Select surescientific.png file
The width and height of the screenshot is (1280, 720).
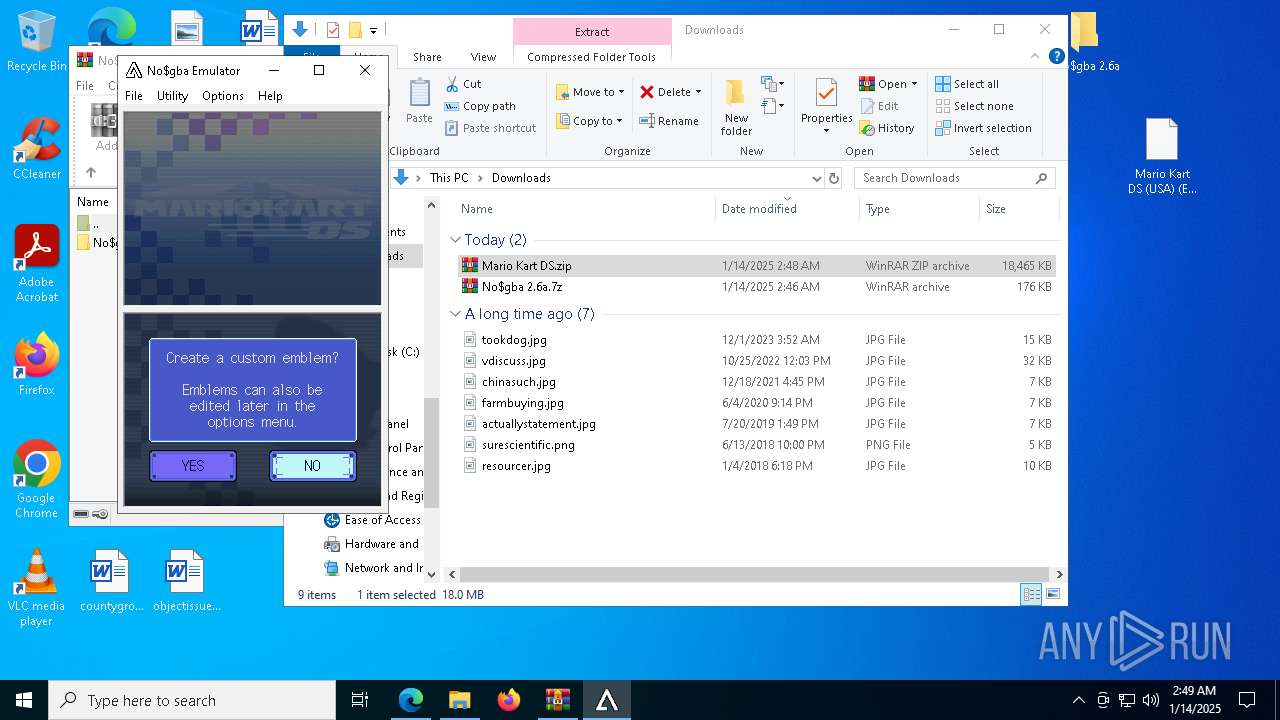click(x=757, y=445)
